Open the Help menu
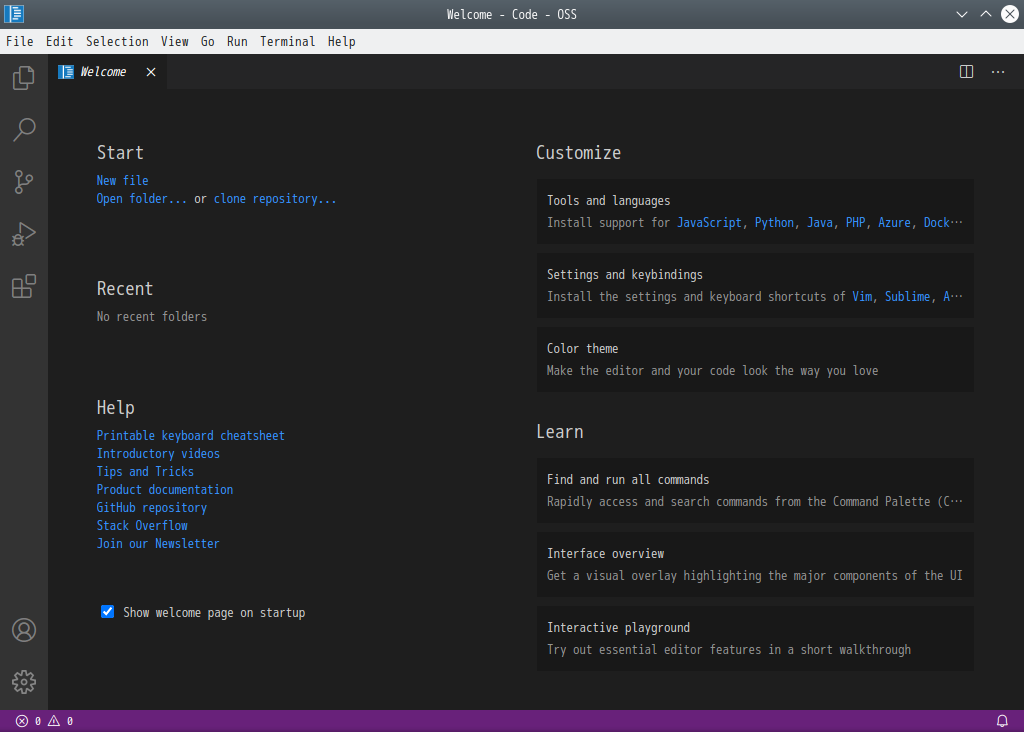Screen dimensions: 1024x732 point(342,42)
